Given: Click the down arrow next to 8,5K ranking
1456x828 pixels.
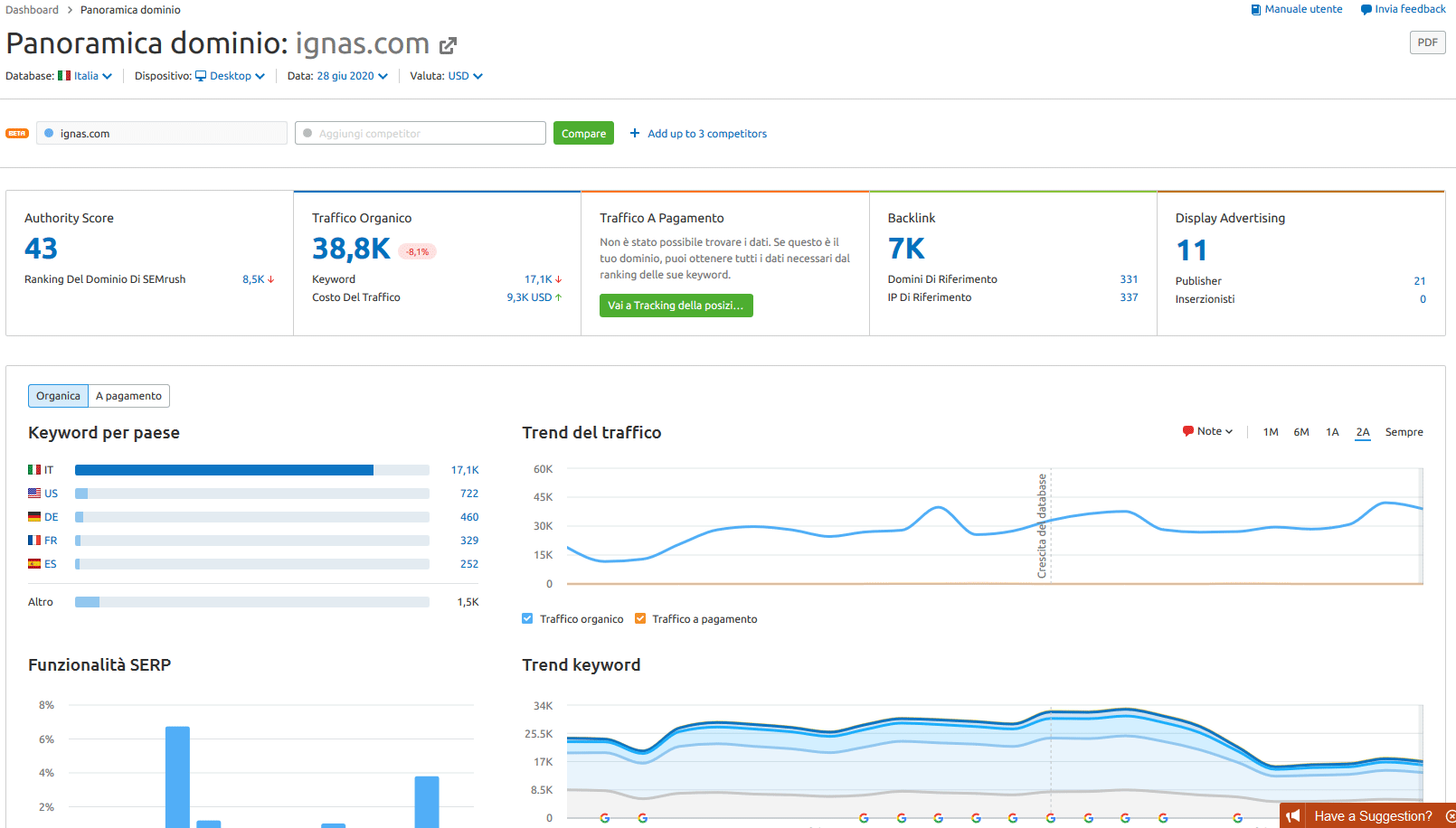Looking at the screenshot, I should [x=270, y=280].
